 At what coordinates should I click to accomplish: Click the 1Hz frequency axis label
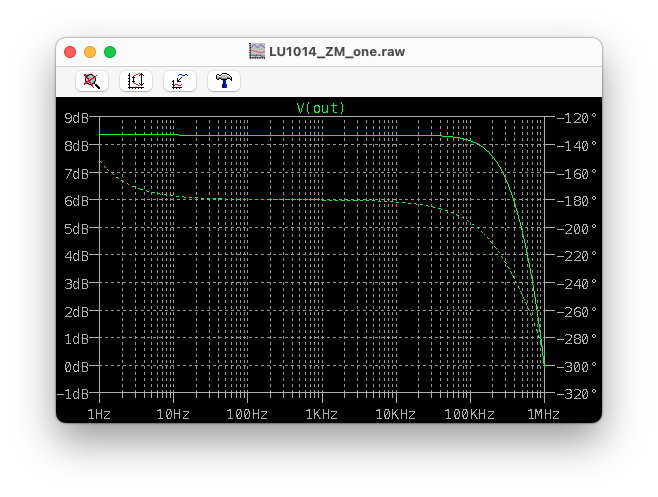pyautogui.click(x=99, y=415)
